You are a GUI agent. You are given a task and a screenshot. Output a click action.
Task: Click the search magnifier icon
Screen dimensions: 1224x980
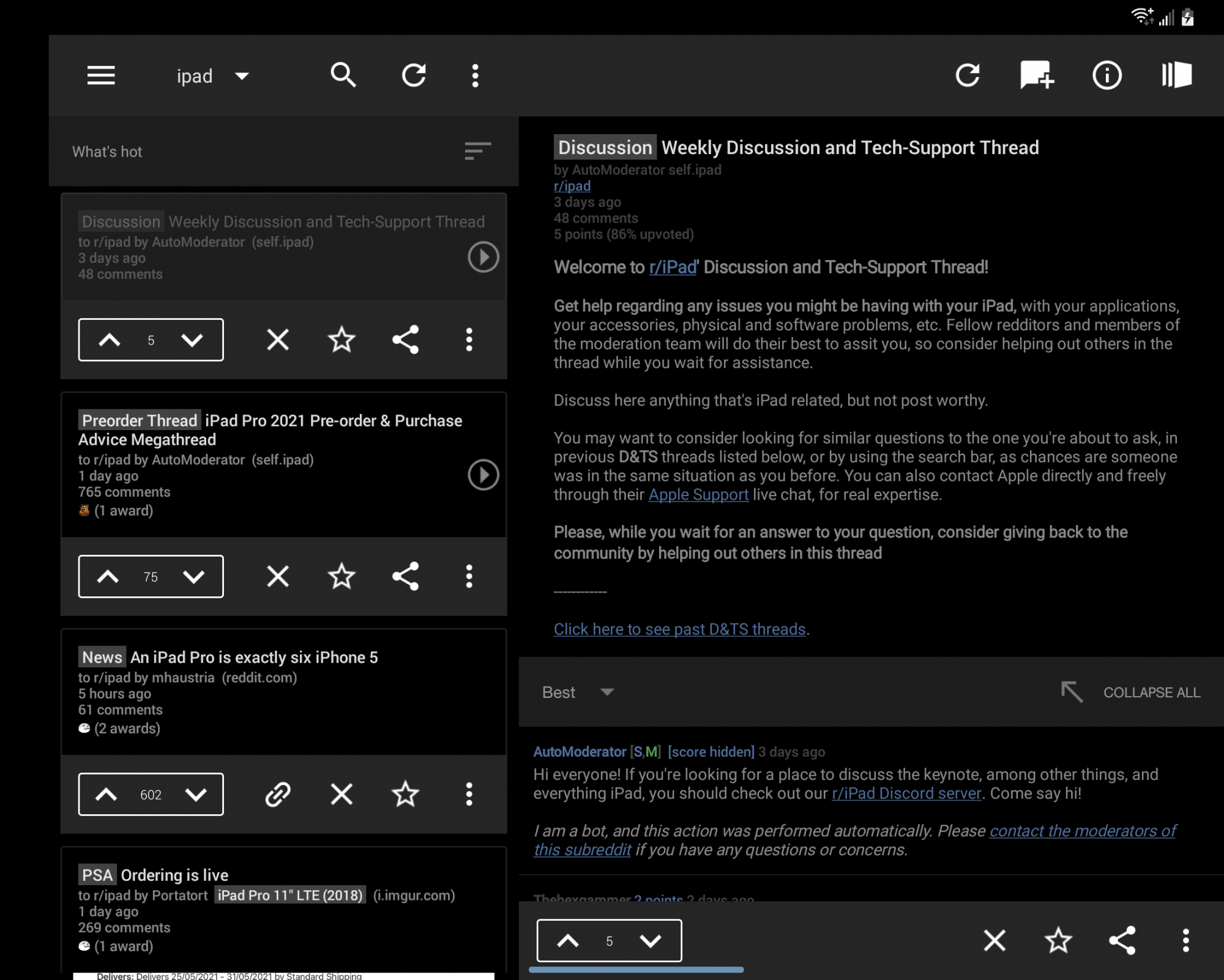[343, 76]
